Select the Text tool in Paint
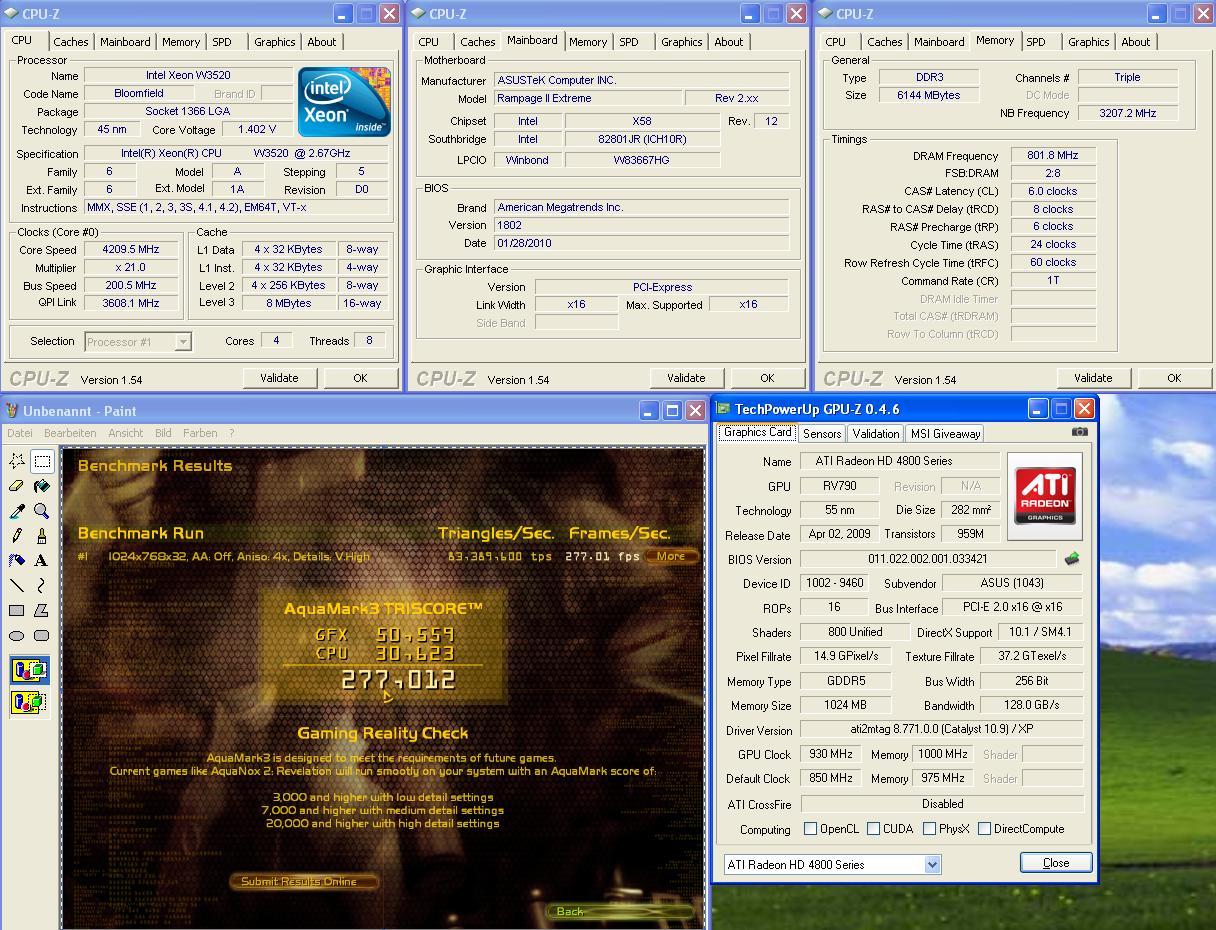 pos(42,561)
